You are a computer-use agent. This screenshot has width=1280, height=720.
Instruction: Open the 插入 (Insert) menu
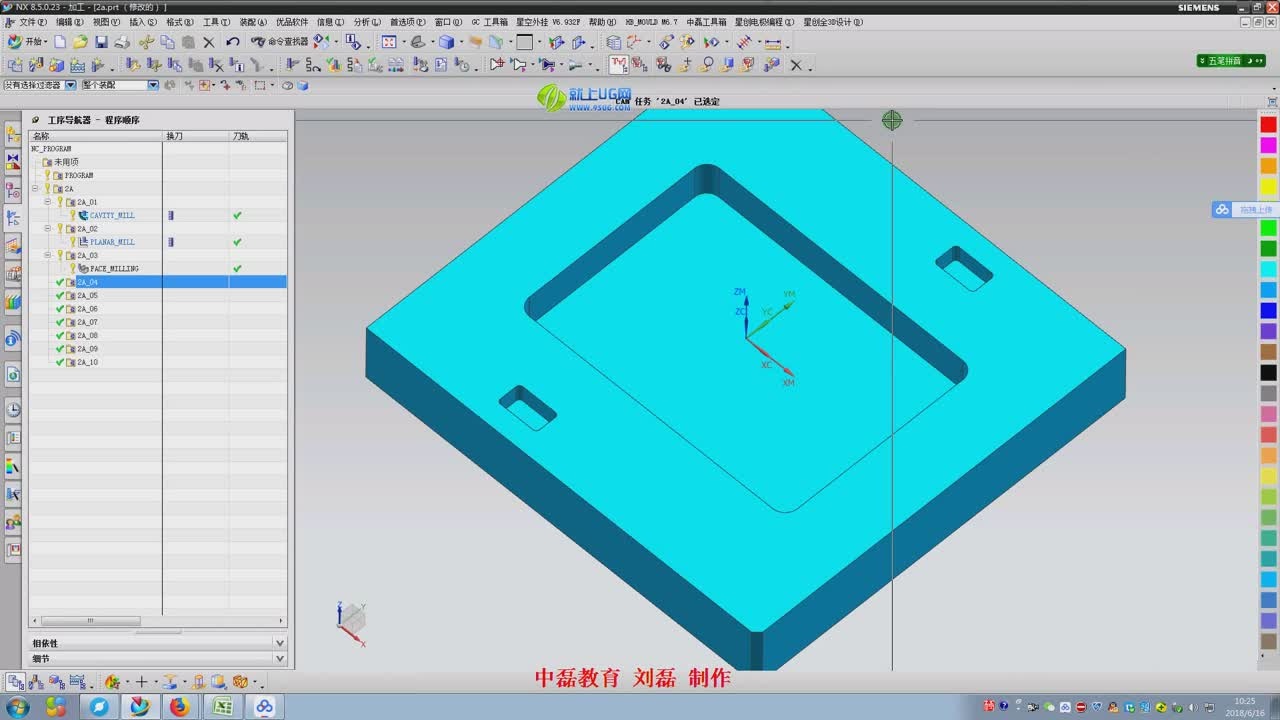click(143, 21)
